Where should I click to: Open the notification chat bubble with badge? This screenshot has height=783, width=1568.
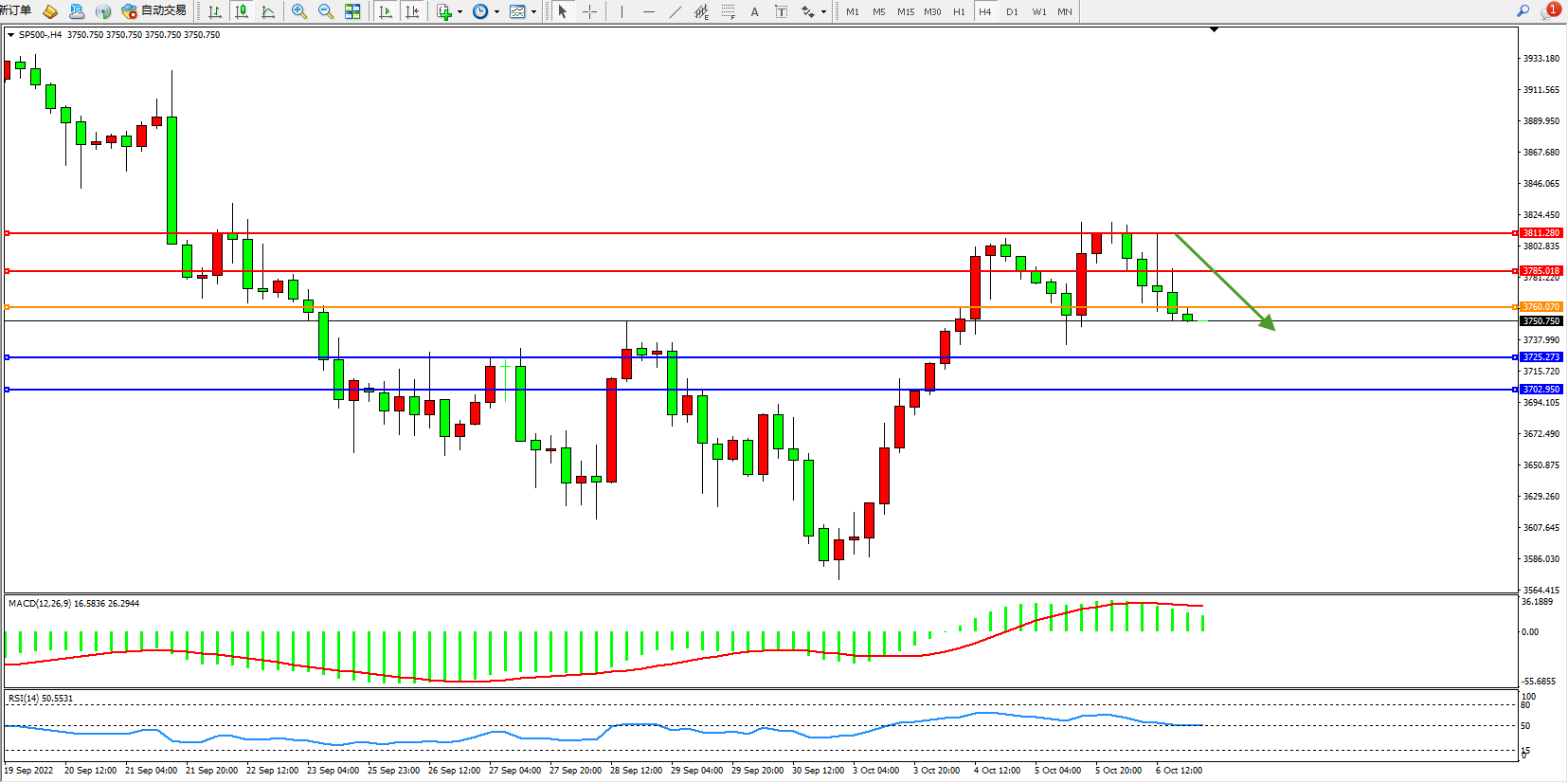1550,11
